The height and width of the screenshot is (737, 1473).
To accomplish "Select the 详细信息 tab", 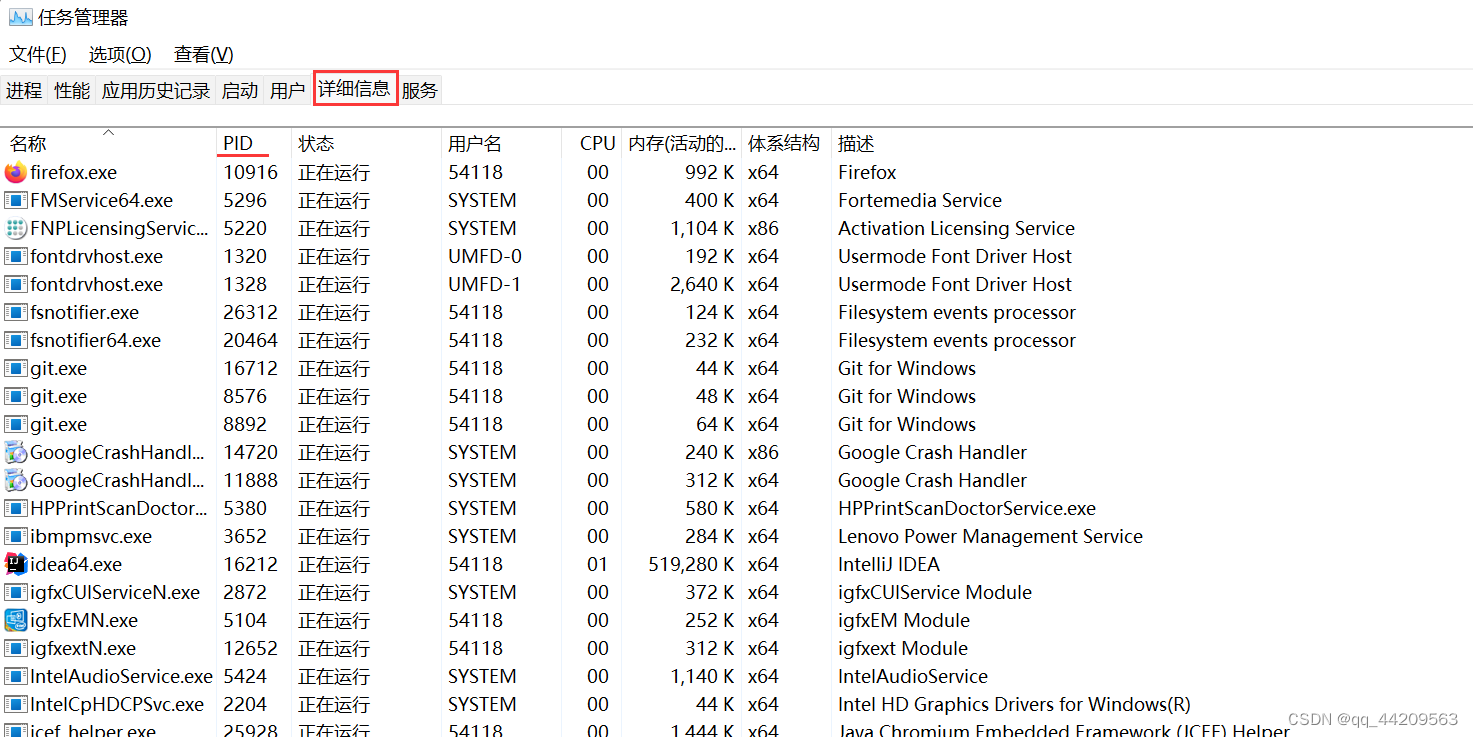I will 355,88.
